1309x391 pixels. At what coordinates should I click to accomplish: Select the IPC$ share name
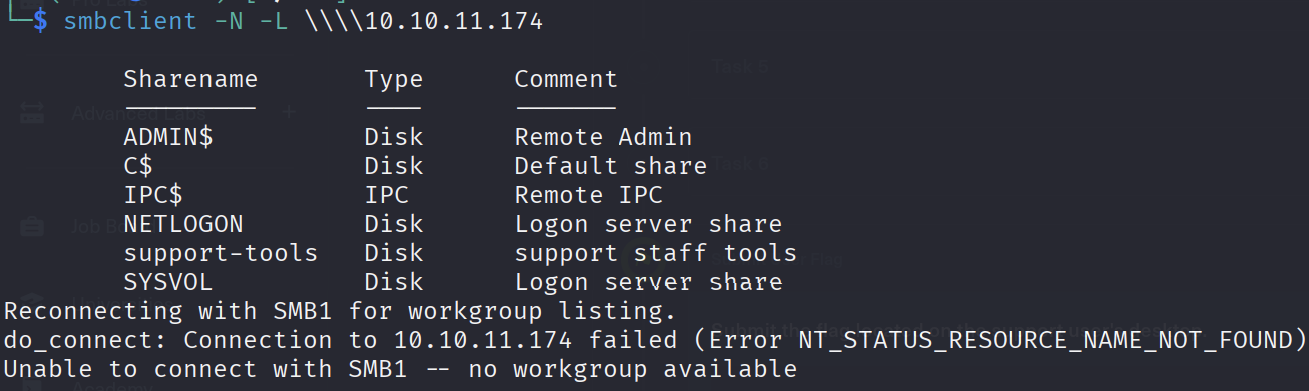pyautogui.click(x=153, y=195)
